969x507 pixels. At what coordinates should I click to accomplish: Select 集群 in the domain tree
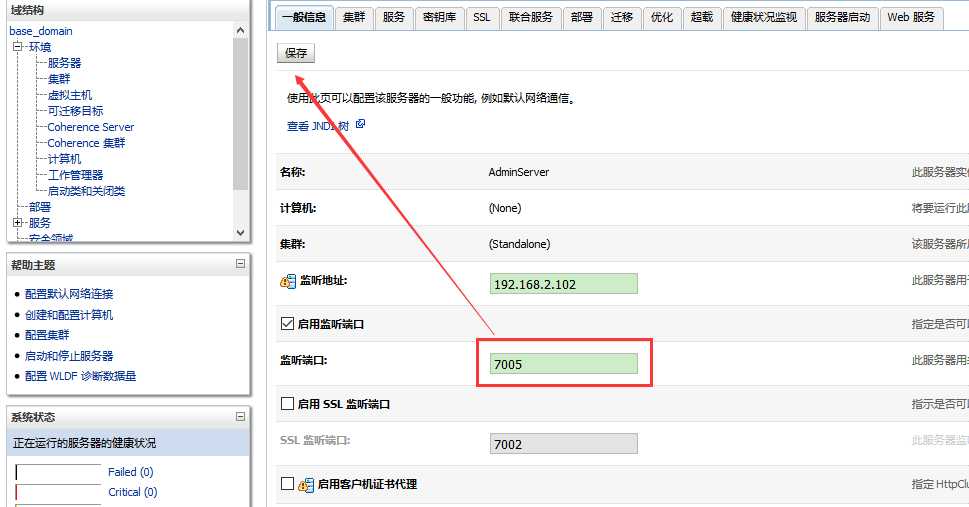(59, 79)
